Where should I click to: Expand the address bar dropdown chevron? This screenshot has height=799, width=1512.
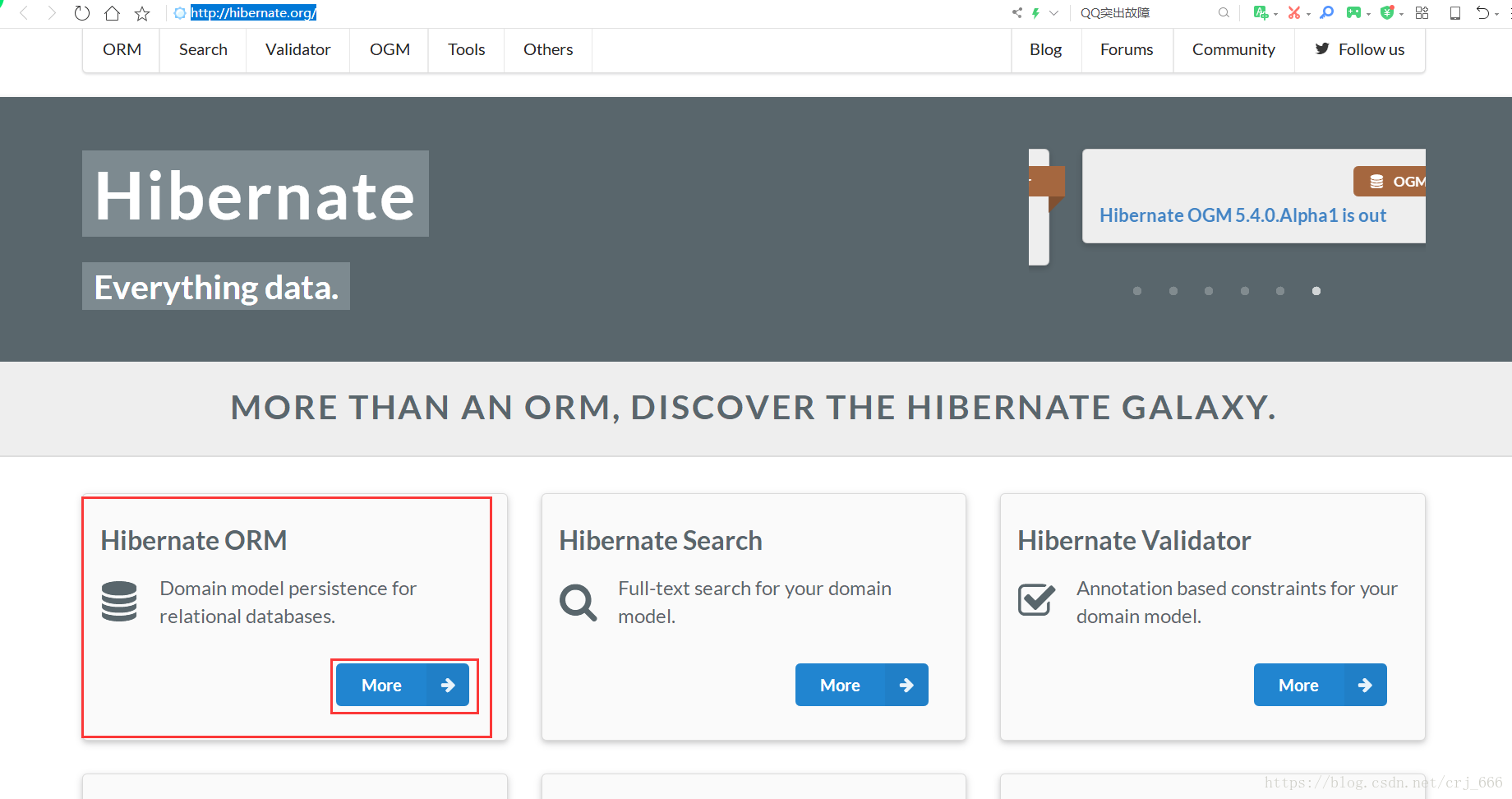(1054, 12)
